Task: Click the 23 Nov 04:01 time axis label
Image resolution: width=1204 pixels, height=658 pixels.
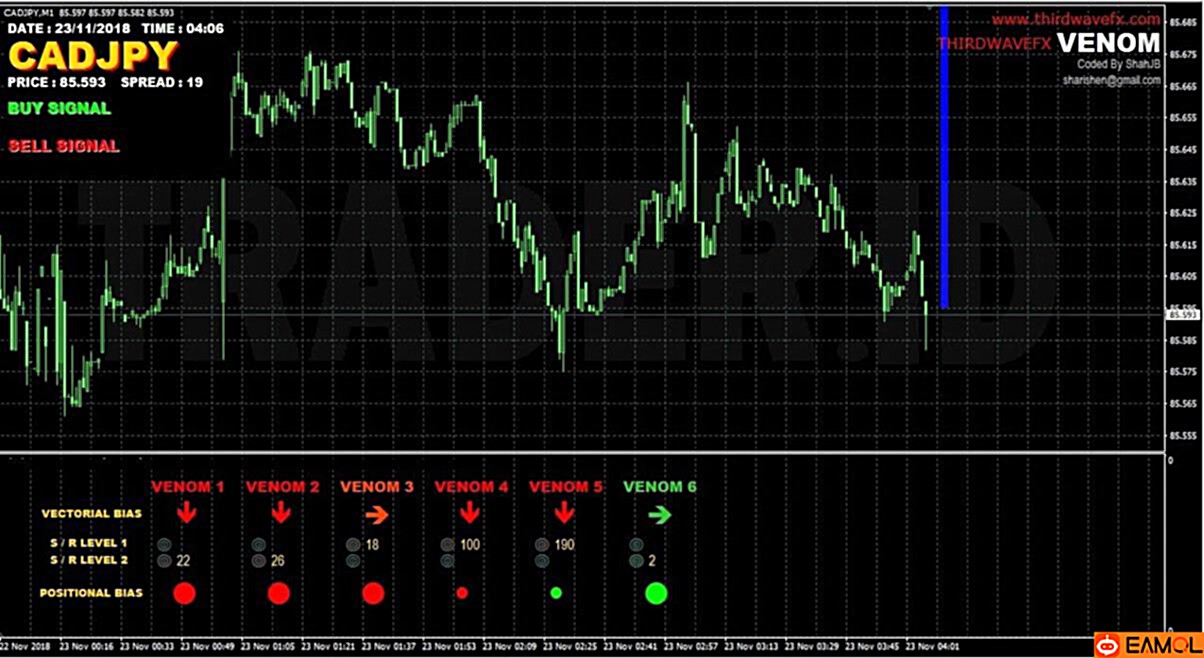Action: [931, 645]
